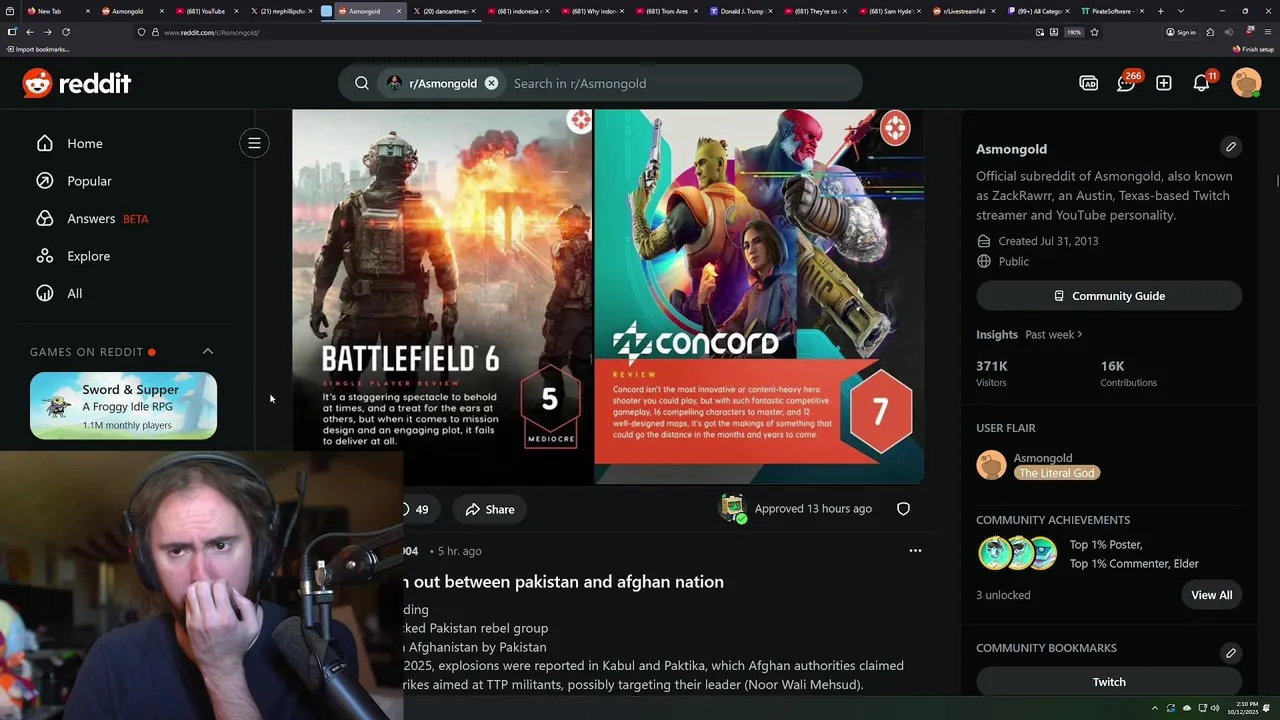This screenshot has height=720, width=1280.
Task: Click the create post plus icon
Action: [x=1164, y=83]
